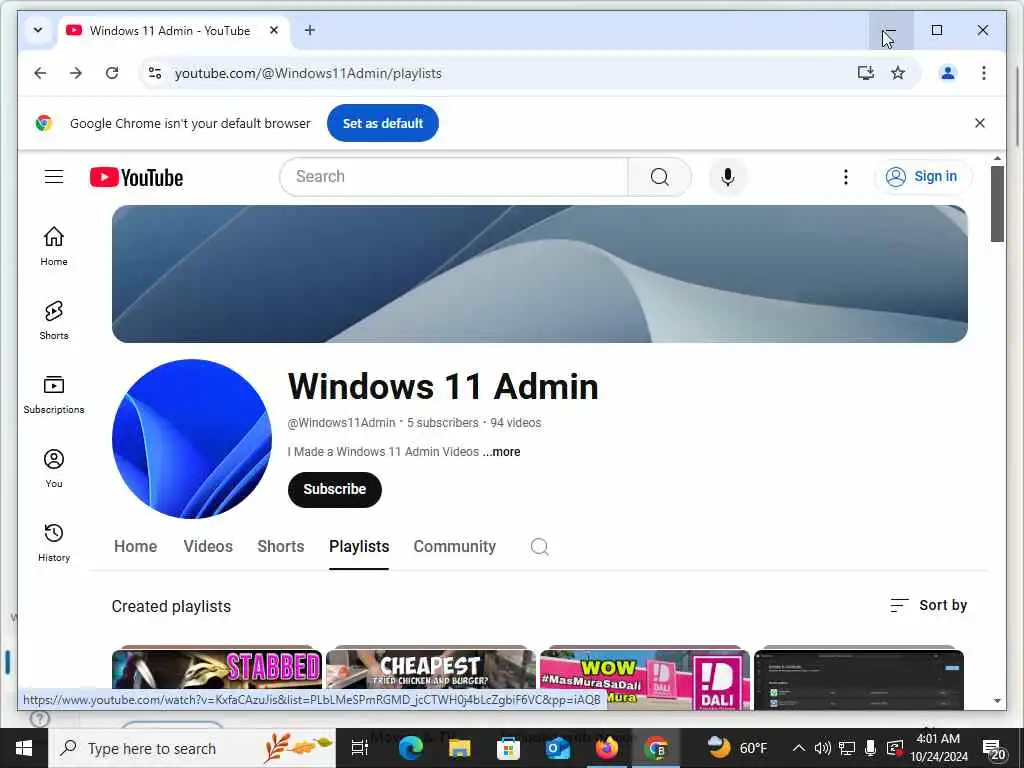Click the YouTube search field
This screenshot has width=1024, height=768.
pyautogui.click(x=454, y=177)
